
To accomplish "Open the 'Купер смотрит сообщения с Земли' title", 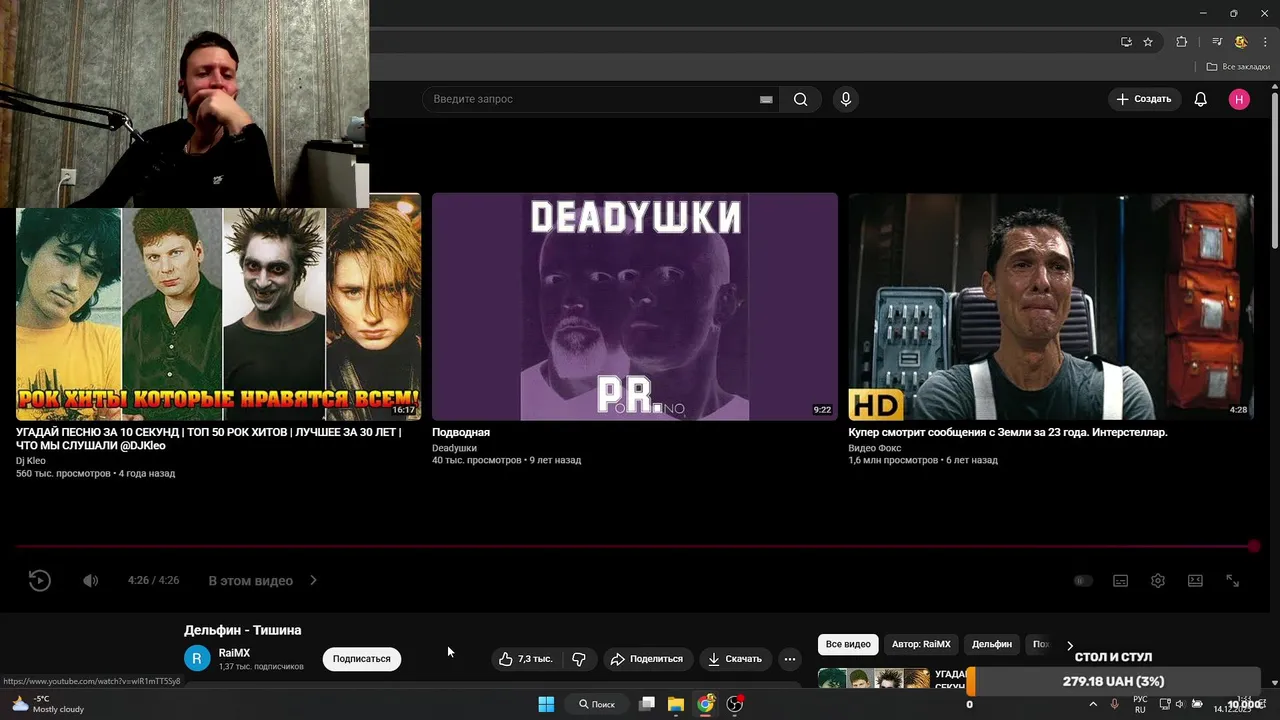I will [1008, 432].
